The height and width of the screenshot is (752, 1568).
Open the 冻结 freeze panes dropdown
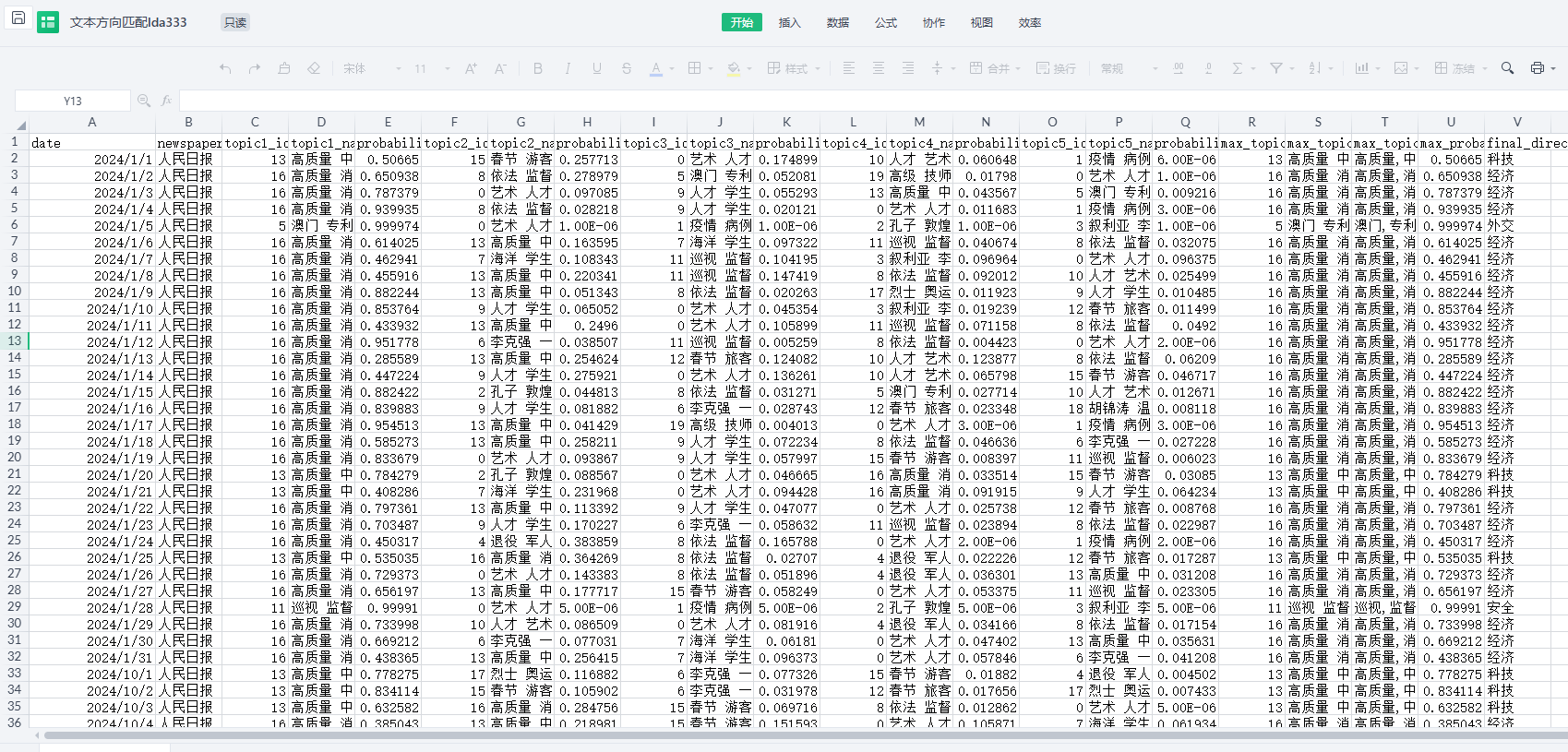pos(1460,68)
